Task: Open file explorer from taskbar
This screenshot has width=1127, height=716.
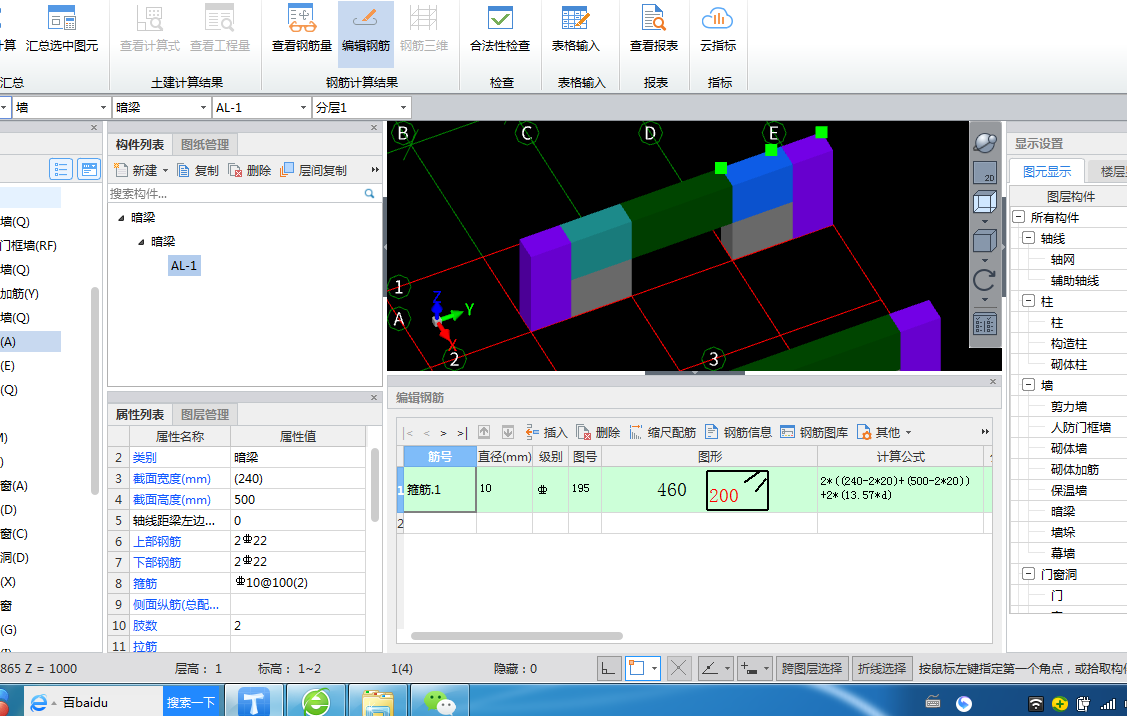Action: [x=378, y=702]
